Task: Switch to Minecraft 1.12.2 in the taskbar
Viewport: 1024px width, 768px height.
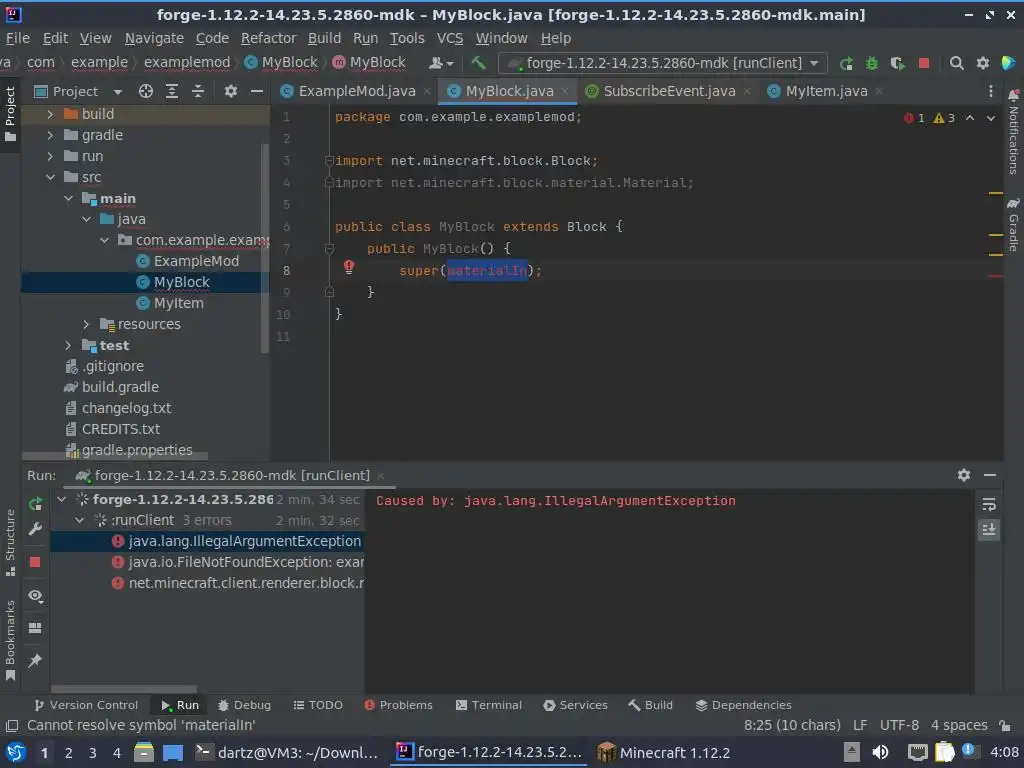Action: [x=664, y=752]
